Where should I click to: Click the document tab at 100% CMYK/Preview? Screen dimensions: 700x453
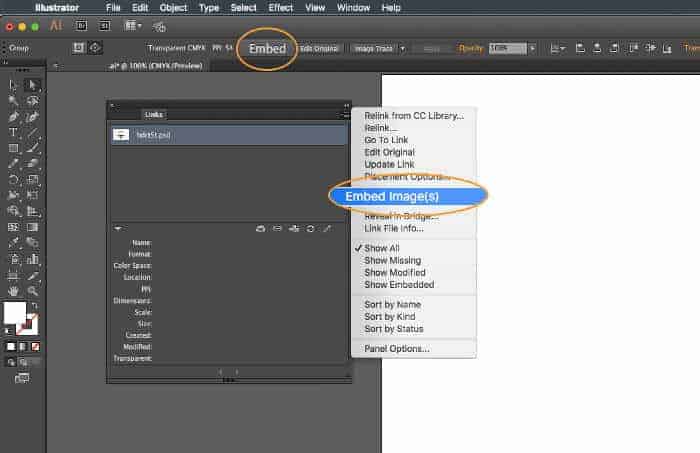coord(156,66)
